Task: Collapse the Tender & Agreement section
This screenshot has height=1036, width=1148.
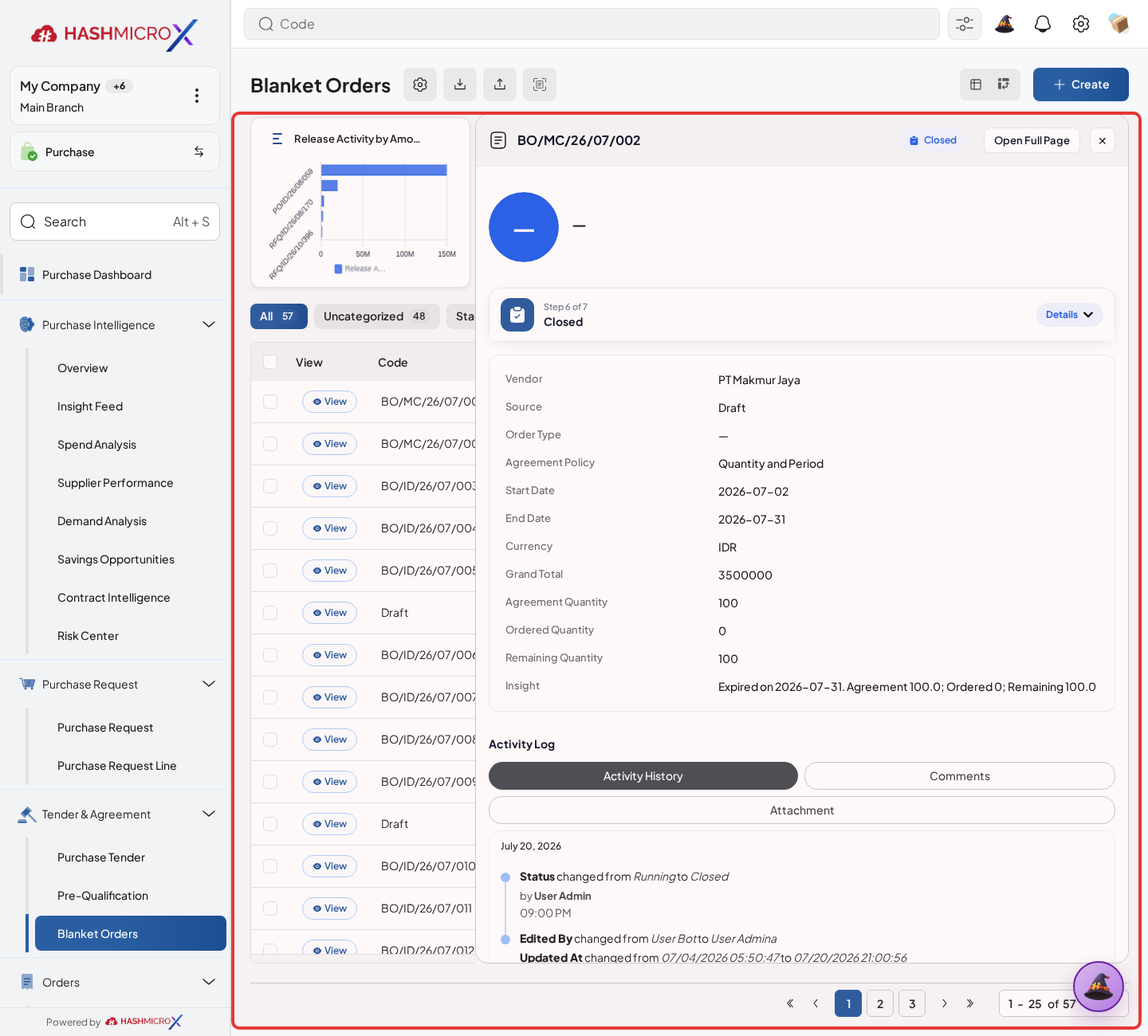Action: tap(209, 814)
